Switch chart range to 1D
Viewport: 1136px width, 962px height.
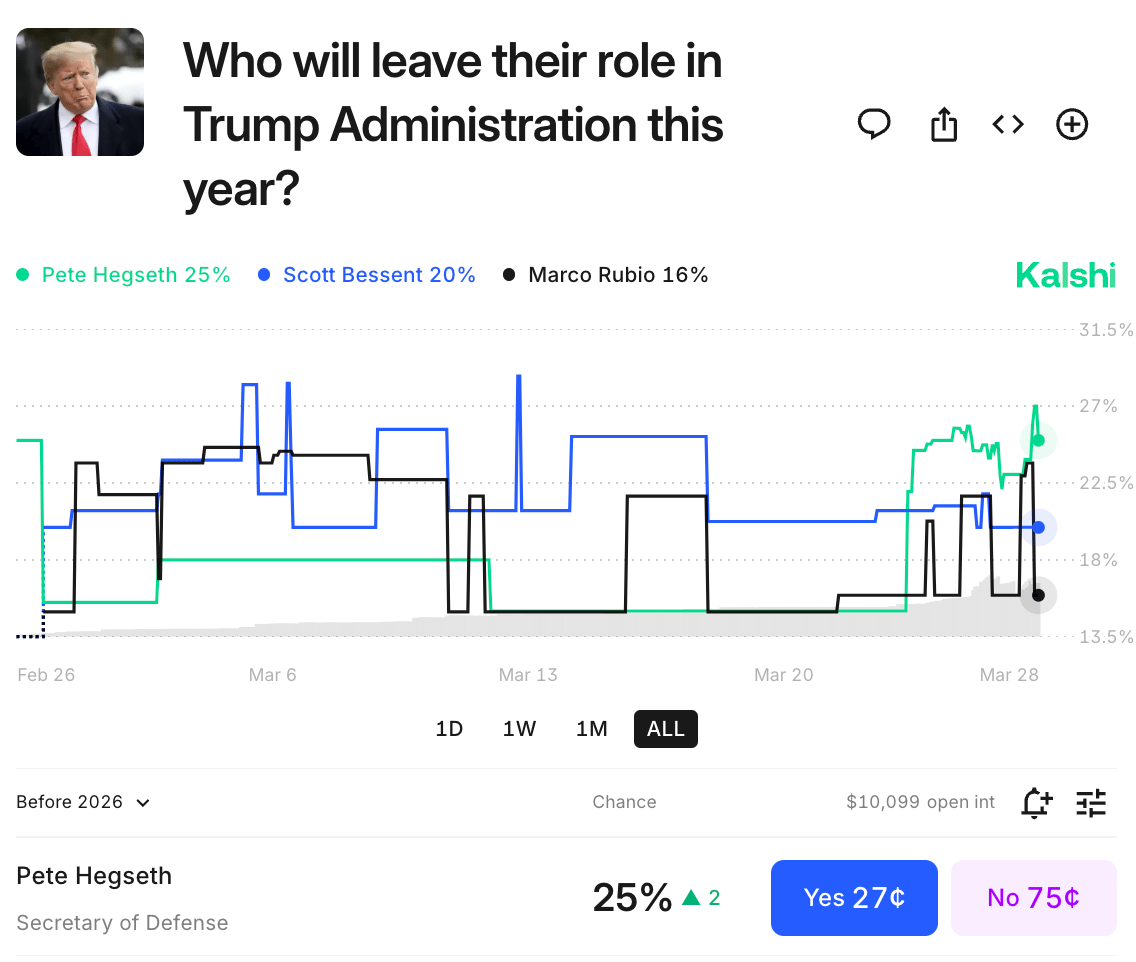[449, 729]
